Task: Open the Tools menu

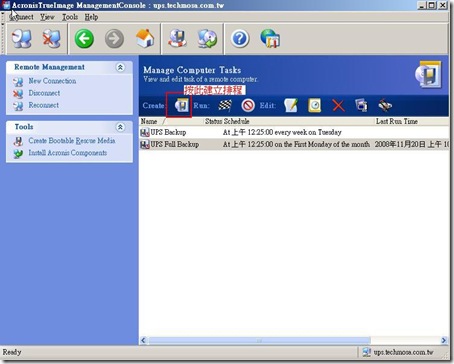Action: coord(70,17)
